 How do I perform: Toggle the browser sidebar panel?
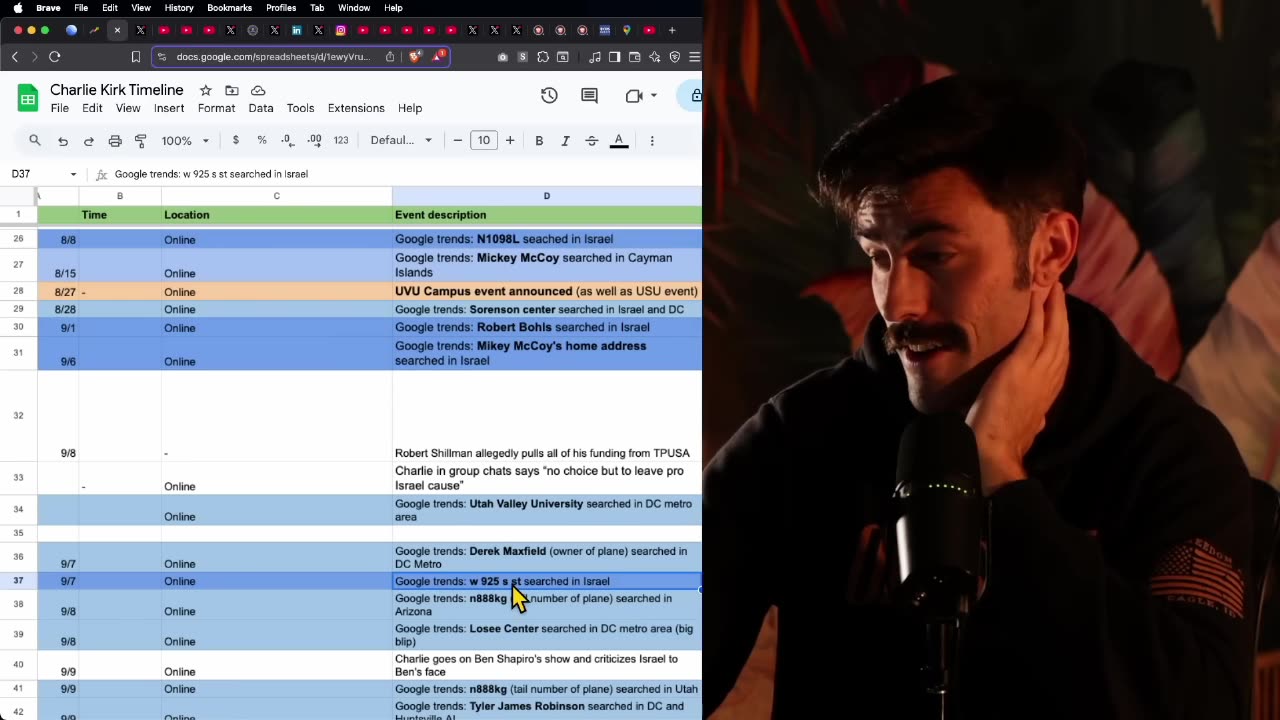pos(614,57)
